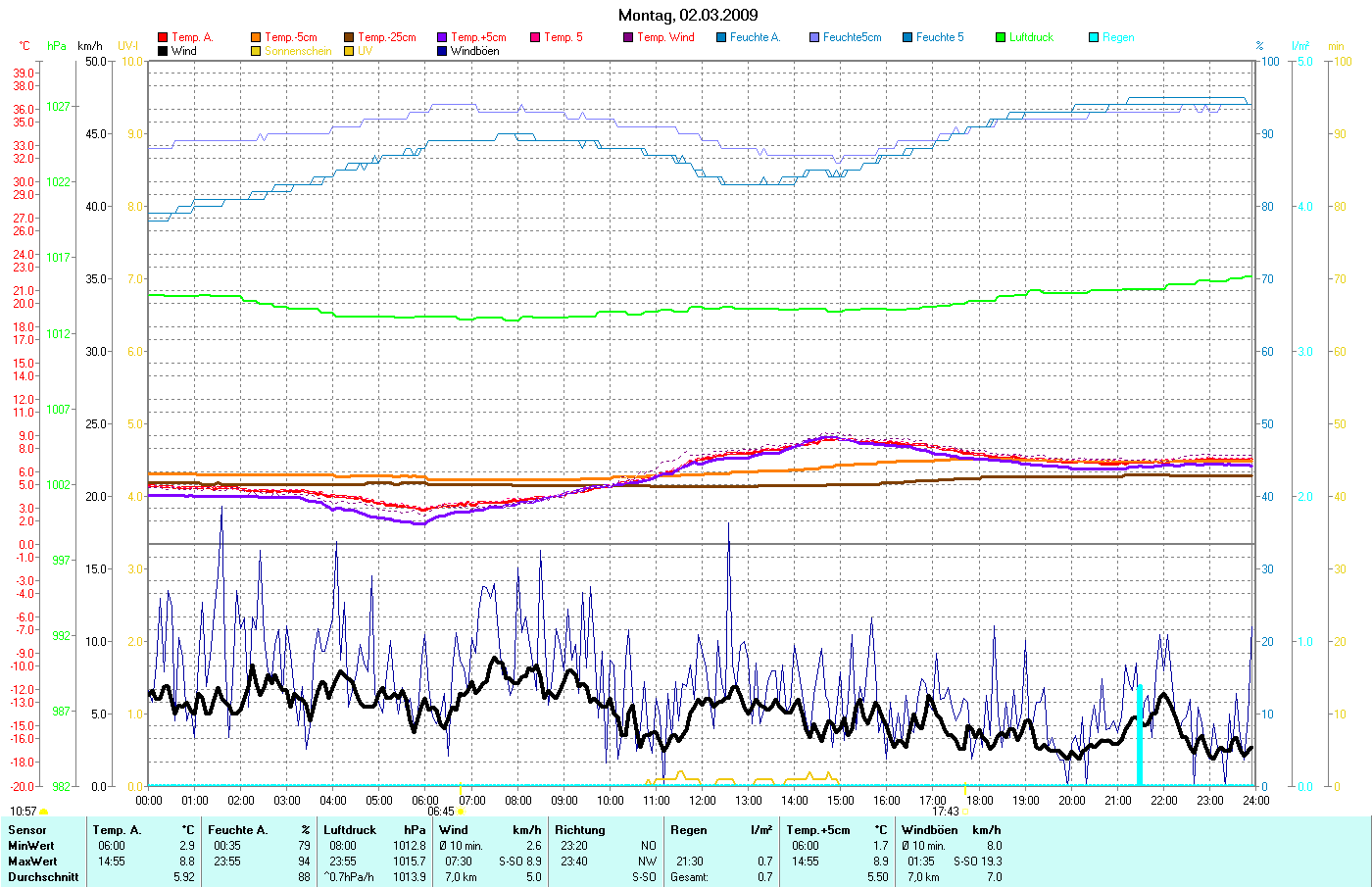Click the cyan rain bar near 21:30
This screenshot has width=1372, height=887.
click(x=1139, y=735)
